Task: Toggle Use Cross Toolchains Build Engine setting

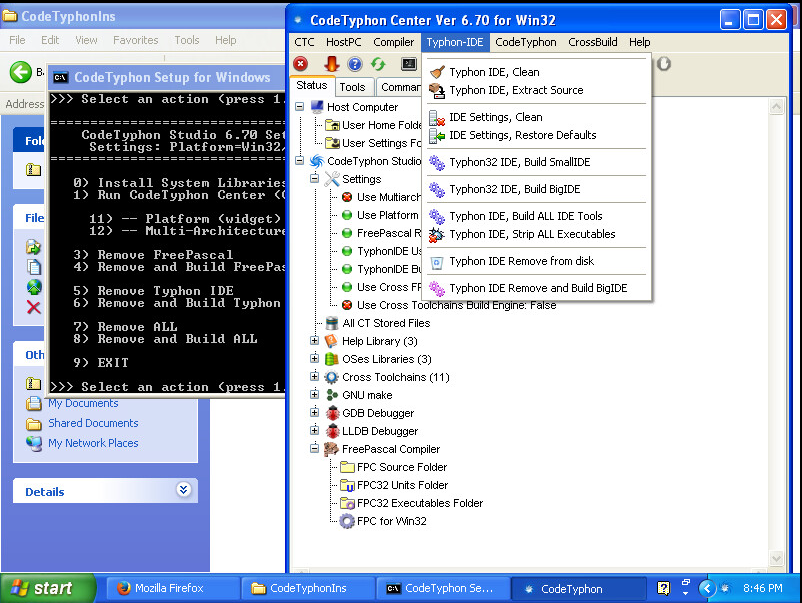Action: click(x=347, y=305)
